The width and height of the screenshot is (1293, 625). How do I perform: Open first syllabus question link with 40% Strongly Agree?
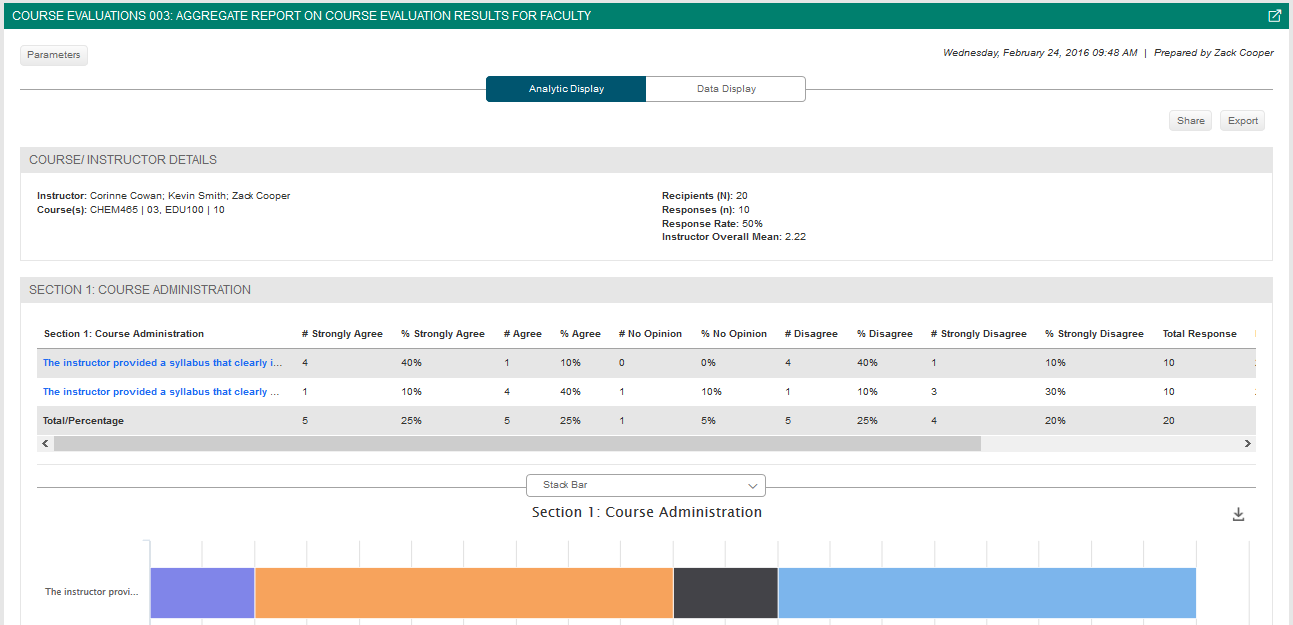tap(163, 363)
